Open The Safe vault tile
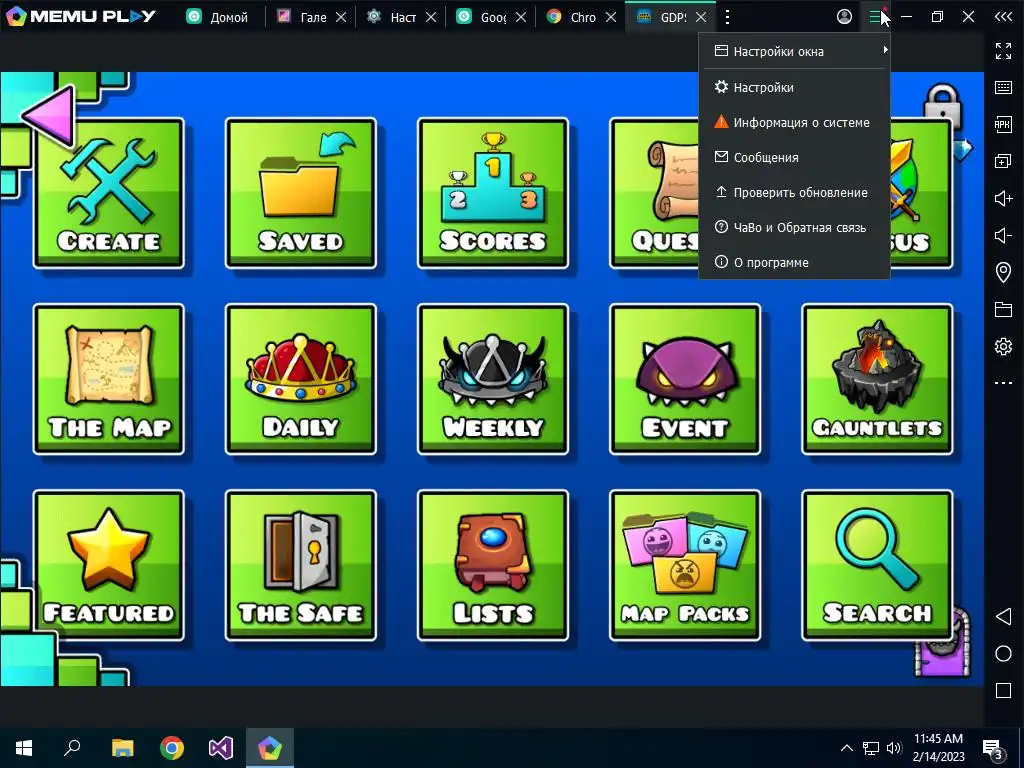The width and height of the screenshot is (1024, 768). click(x=300, y=566)
